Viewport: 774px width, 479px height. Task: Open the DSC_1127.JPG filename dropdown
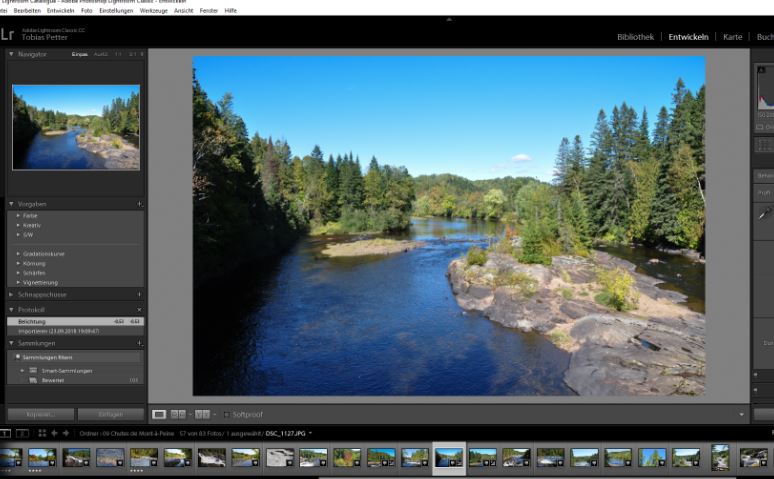point(310,434)
